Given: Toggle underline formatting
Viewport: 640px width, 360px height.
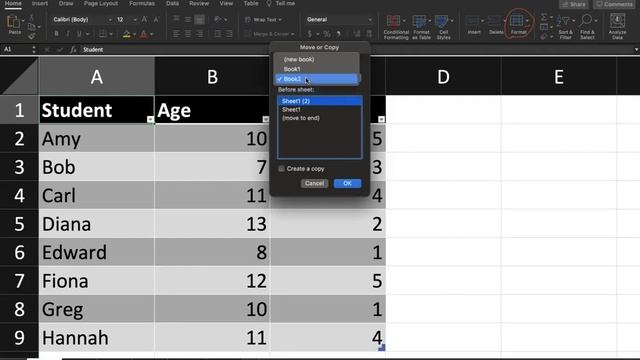Looking at the screenshot, I should [x=79, y=34].
